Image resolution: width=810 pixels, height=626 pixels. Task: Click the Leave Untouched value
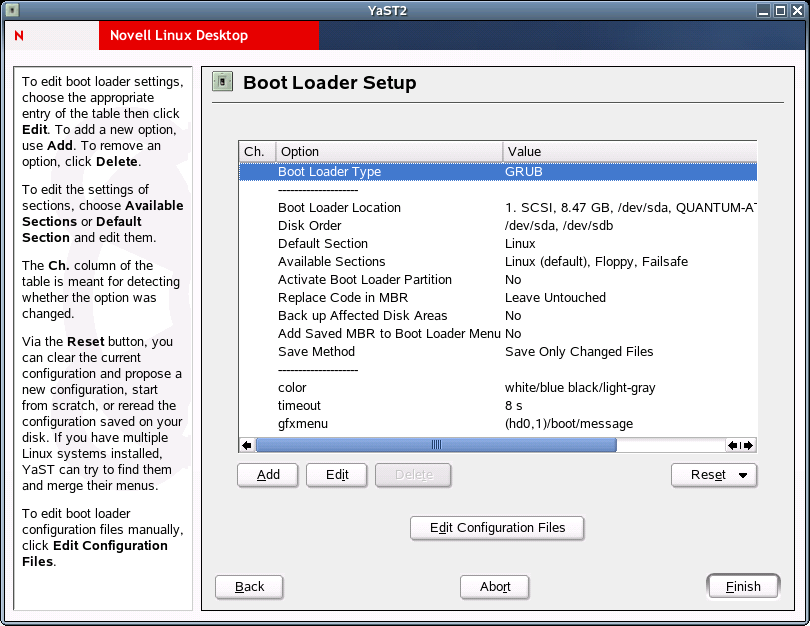pos(555,298)
